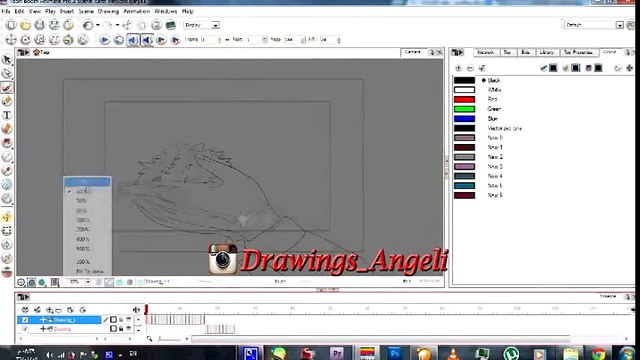The width and height of the screenshot is (640, 360).
Task: Toggle the Loop playback button
Action: click(119, 40)
